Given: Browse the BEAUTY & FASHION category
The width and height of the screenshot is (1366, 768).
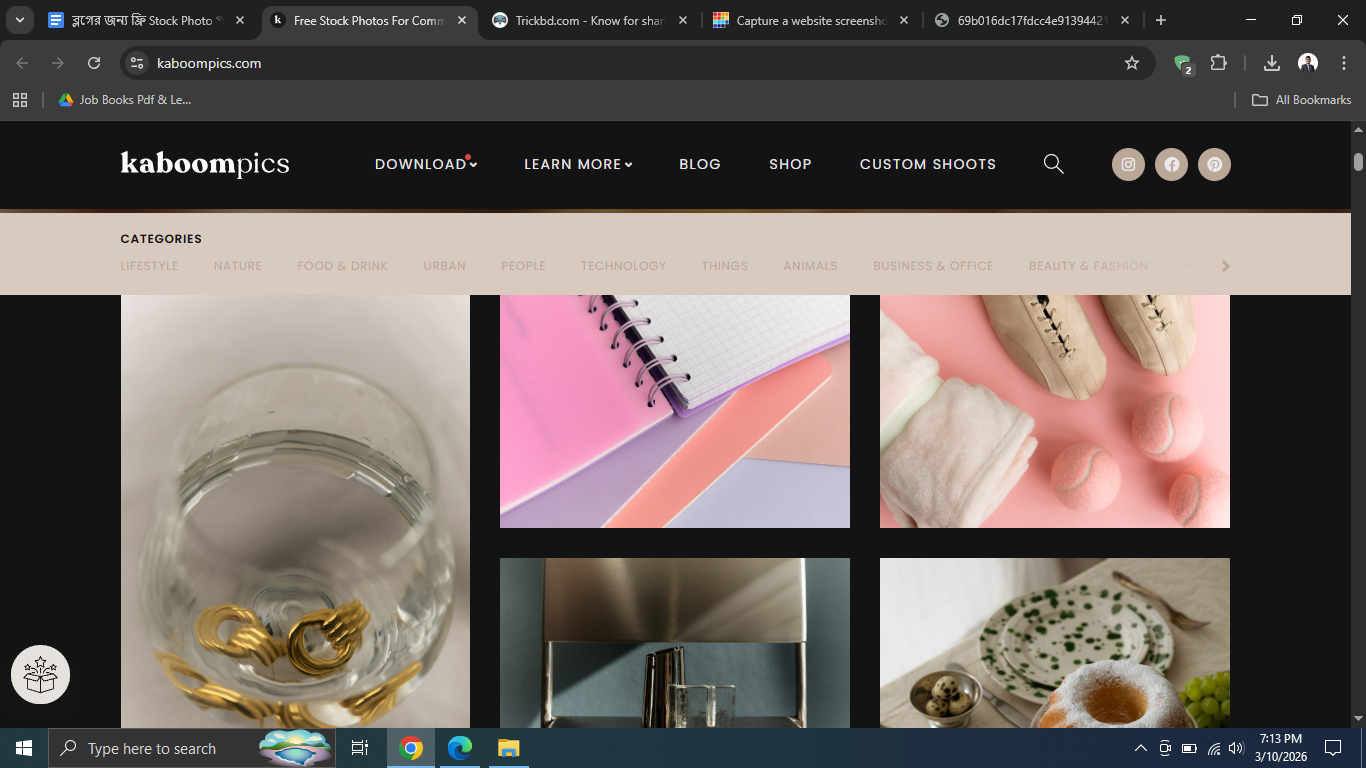Looking at the screenshot, I should pos(1088,266).
